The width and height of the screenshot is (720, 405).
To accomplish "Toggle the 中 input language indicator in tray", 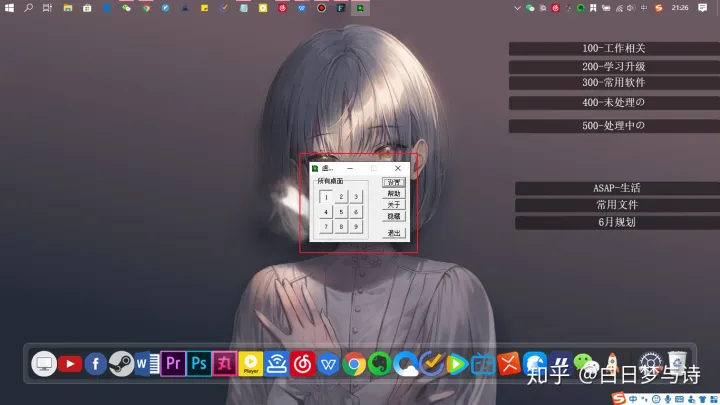I will tap(644, 8).
